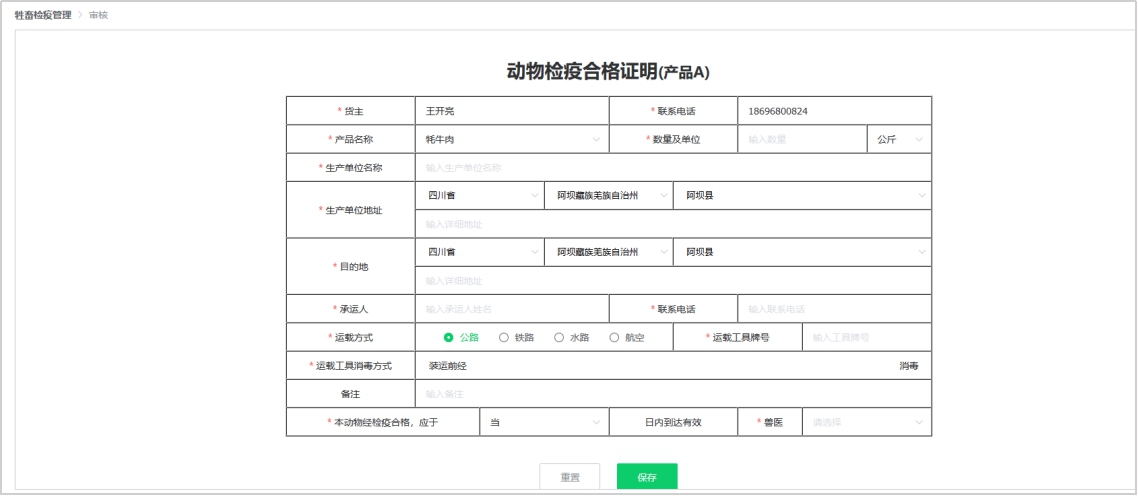Image resolution: width=1138 pixels, height=497 pixels.
Task: Click the 保存 save button
Action: click(x=647, y=477)
